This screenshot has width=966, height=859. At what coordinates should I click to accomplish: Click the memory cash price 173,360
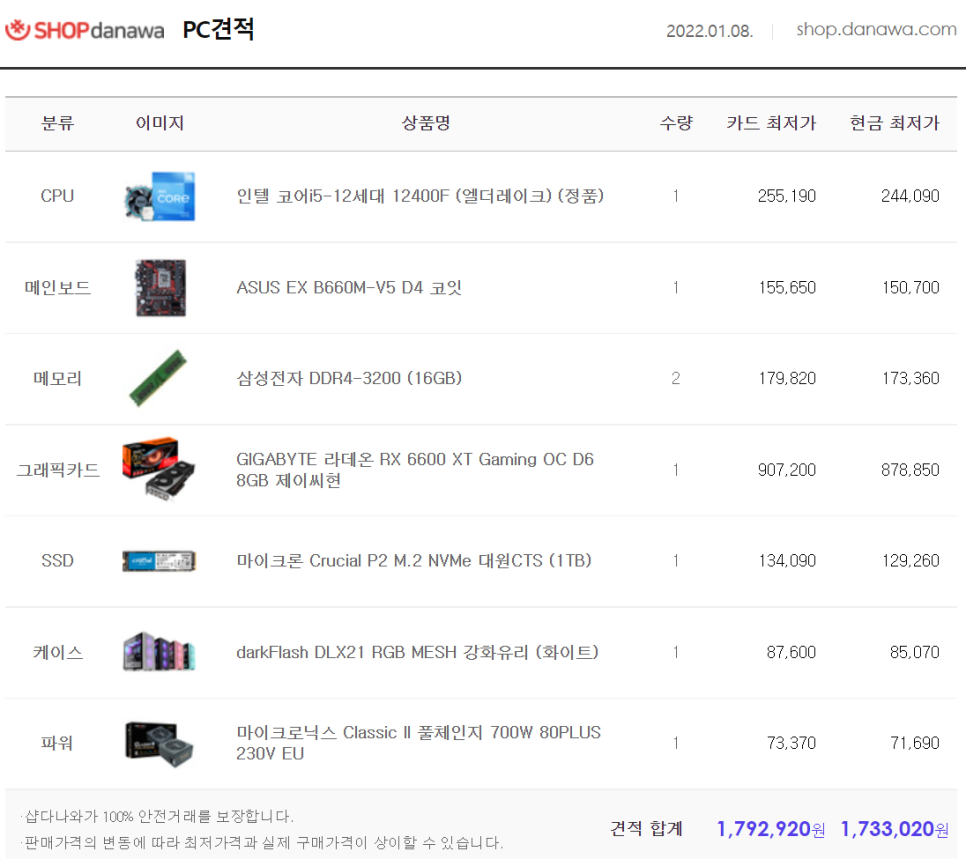click(911, 378)
